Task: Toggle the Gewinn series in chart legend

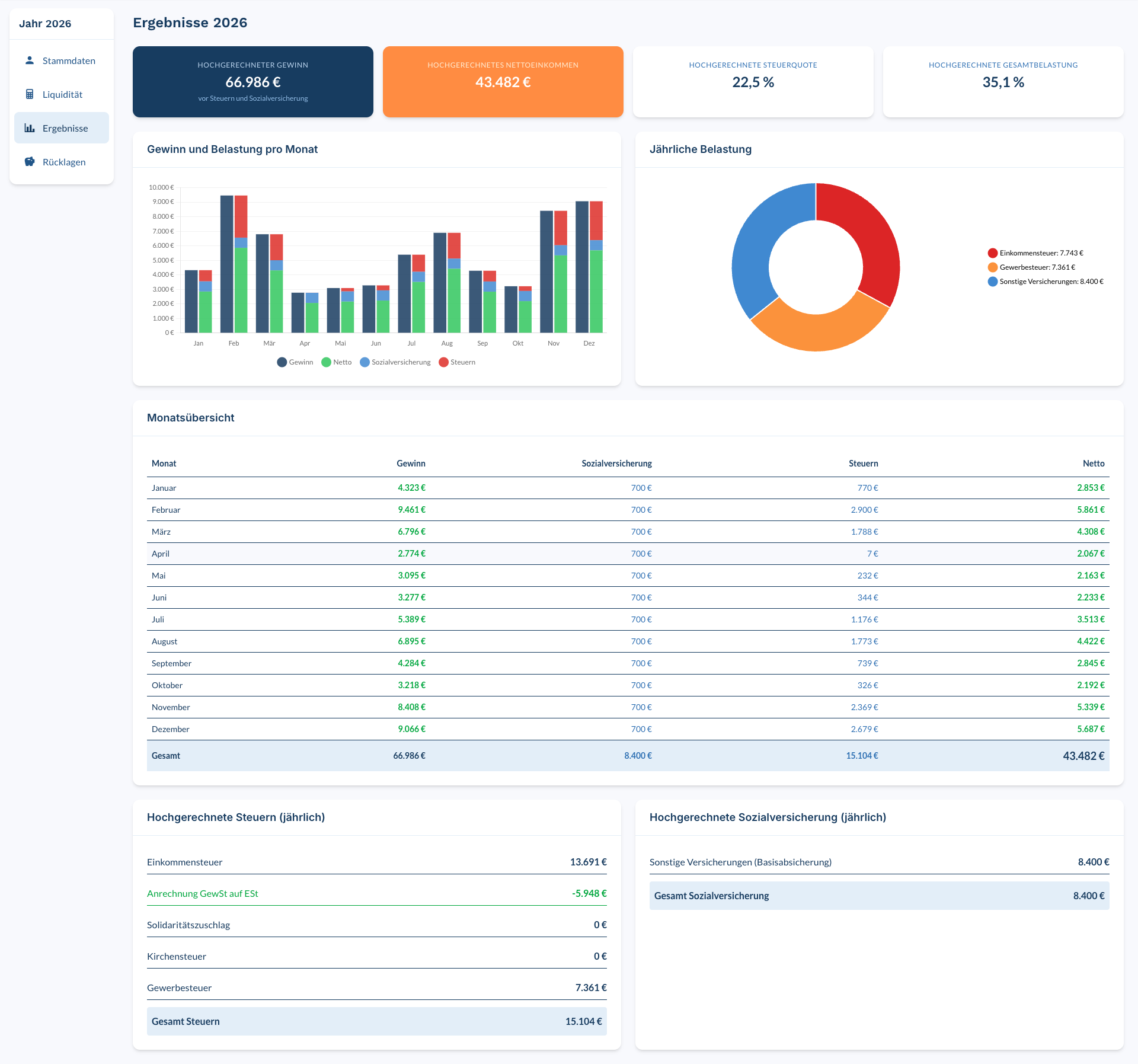Action: (295, 362)
